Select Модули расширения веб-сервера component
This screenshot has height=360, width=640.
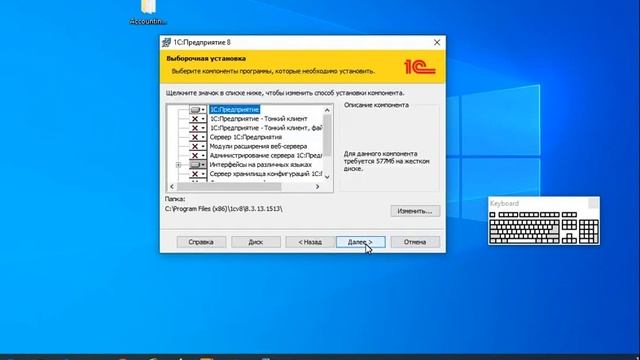(258, 146)
